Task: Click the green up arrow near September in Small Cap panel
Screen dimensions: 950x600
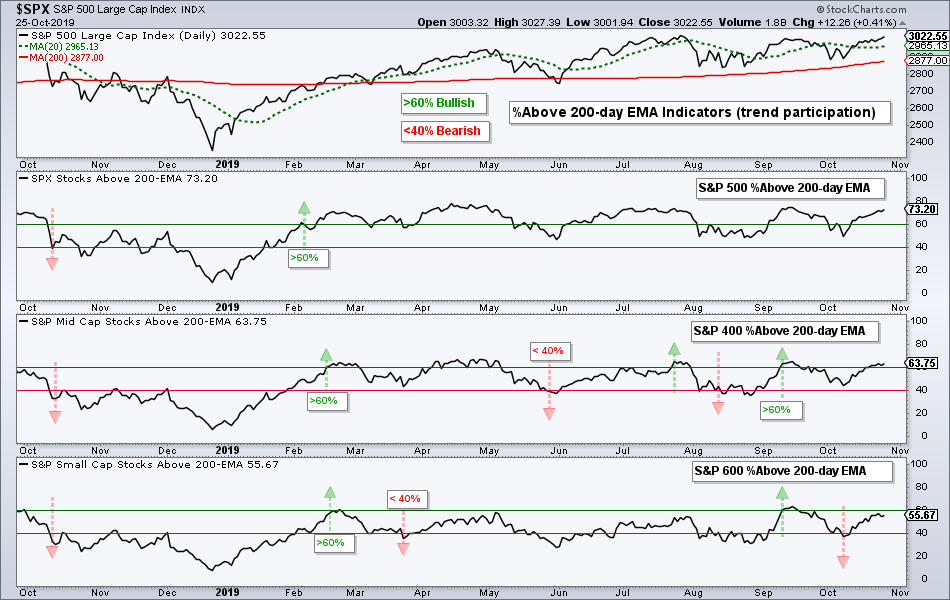Action: pos(782,493)
